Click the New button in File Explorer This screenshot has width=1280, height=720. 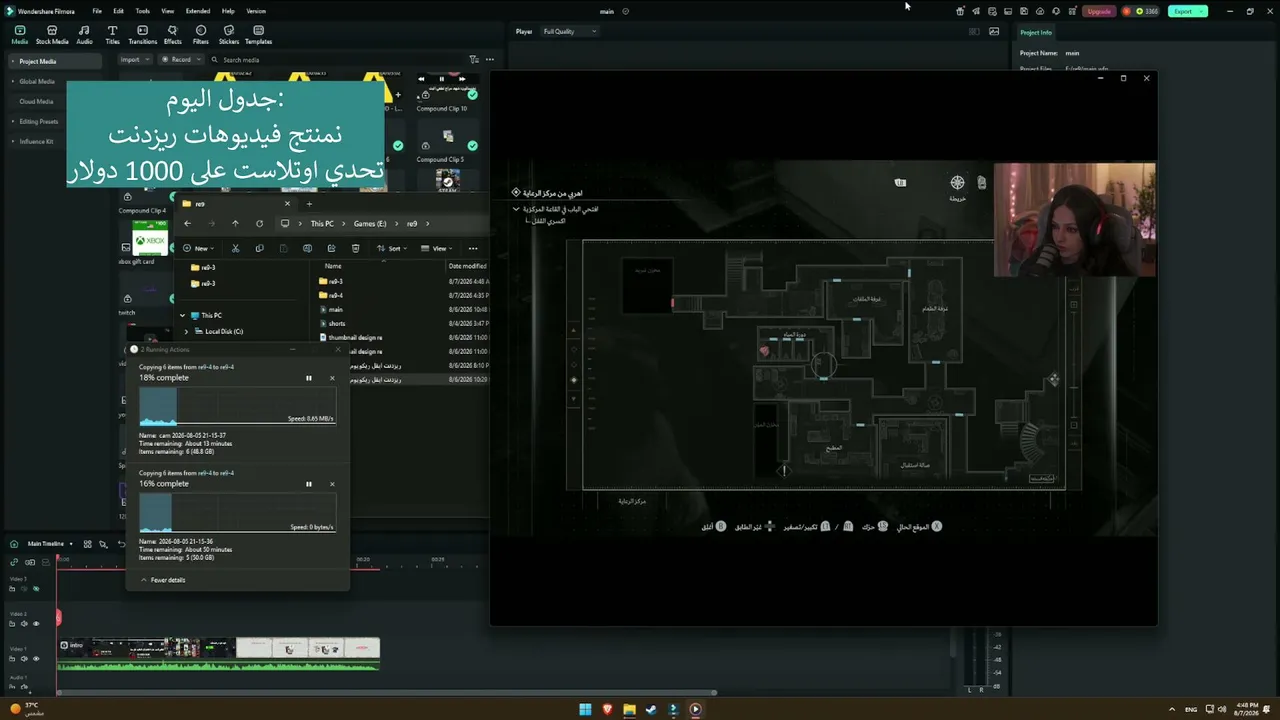(197, 248)
